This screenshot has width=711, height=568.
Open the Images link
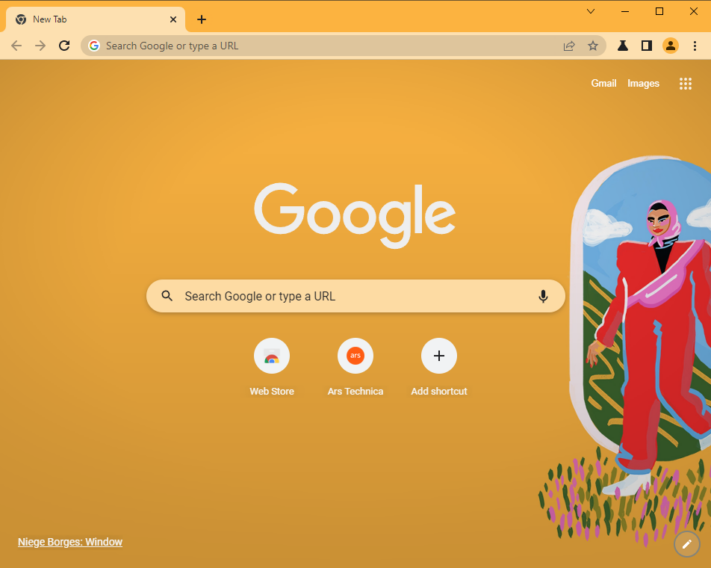pyautogui.click(x=643, y=83)
